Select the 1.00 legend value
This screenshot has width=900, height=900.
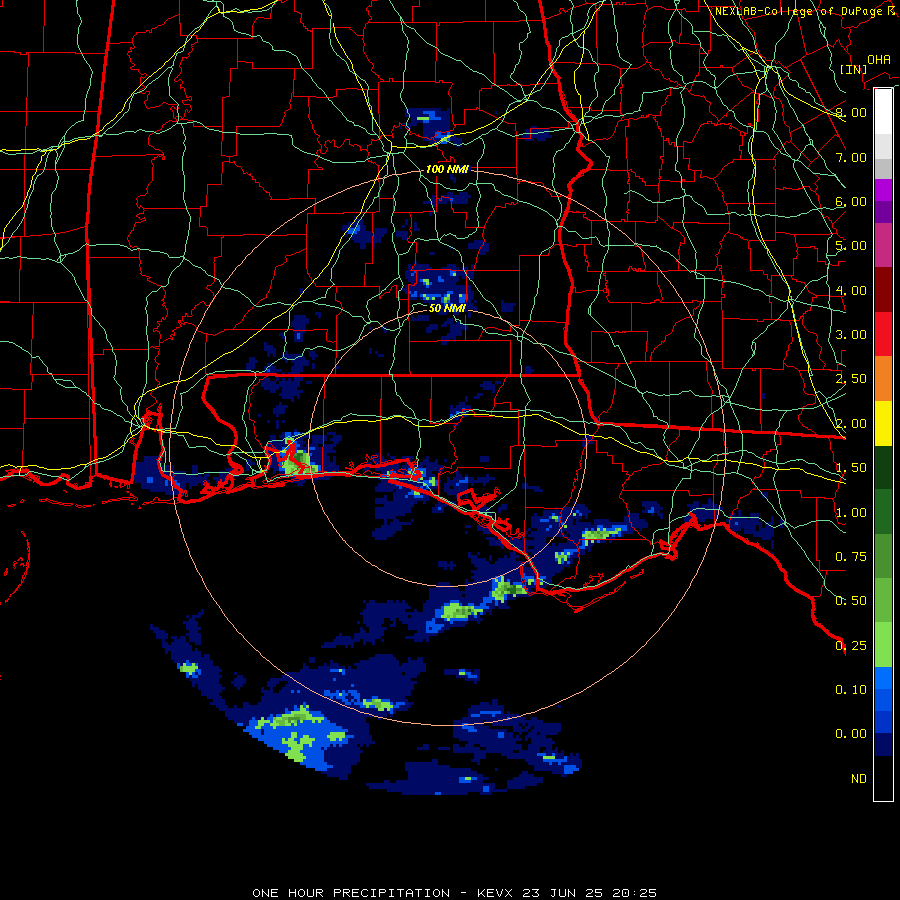coord(851,513)
